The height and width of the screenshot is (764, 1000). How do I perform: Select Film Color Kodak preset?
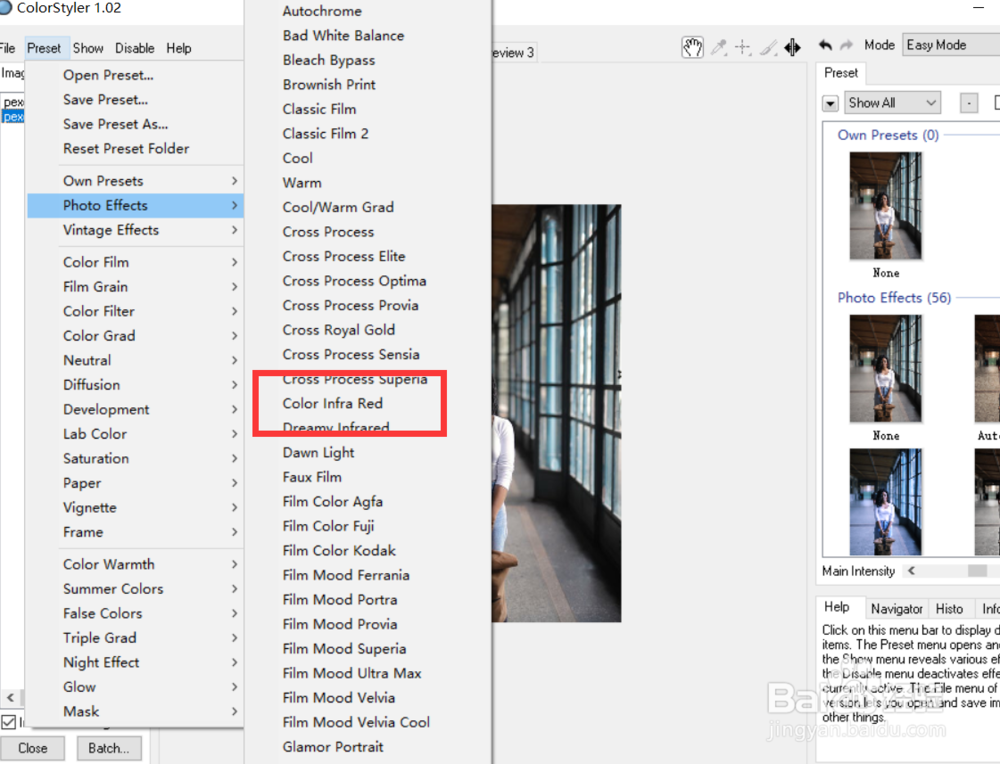339,551
